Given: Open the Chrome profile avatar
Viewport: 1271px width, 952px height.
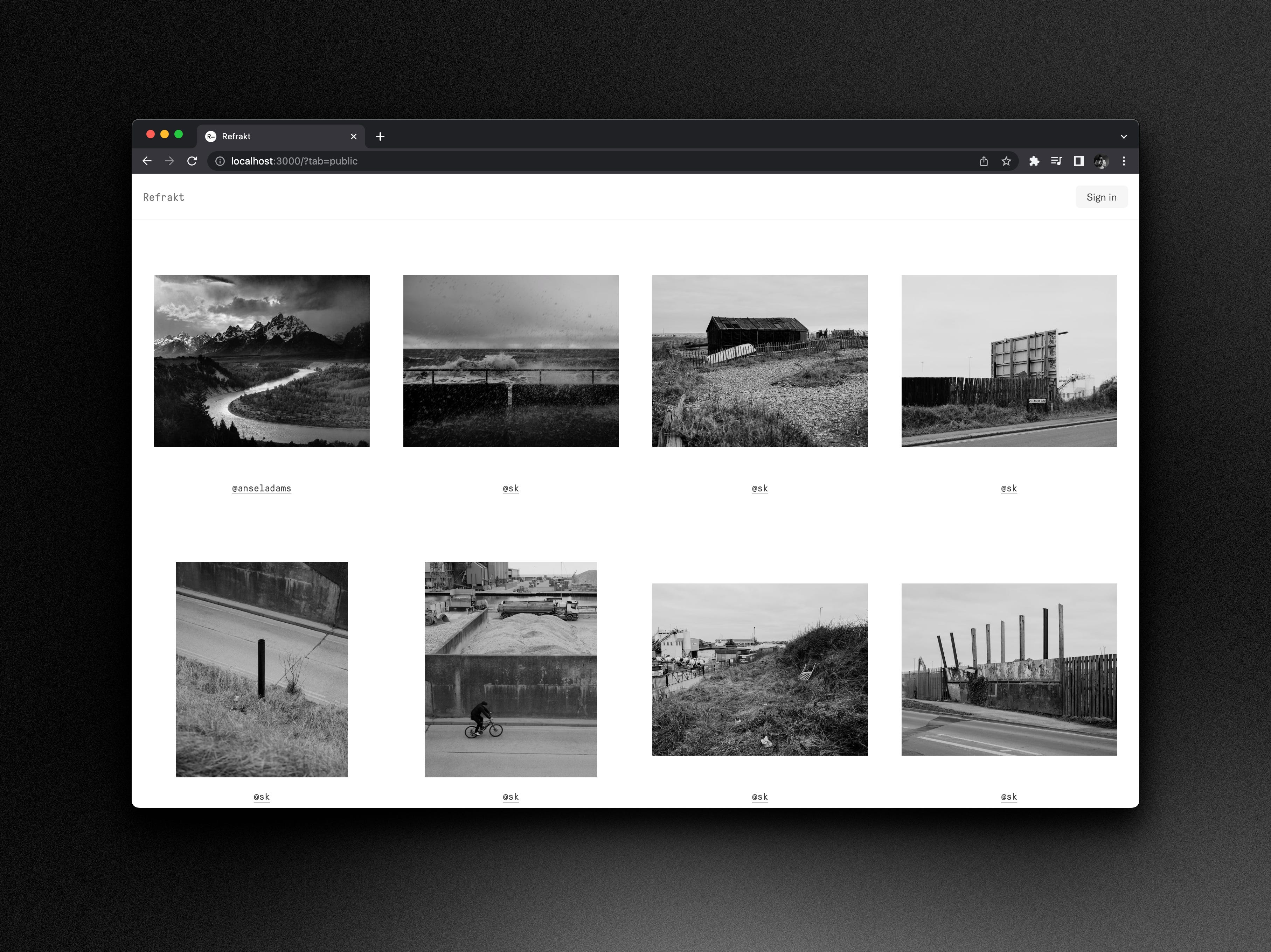Looking at the screenshot, I should tap(1101, 161).
